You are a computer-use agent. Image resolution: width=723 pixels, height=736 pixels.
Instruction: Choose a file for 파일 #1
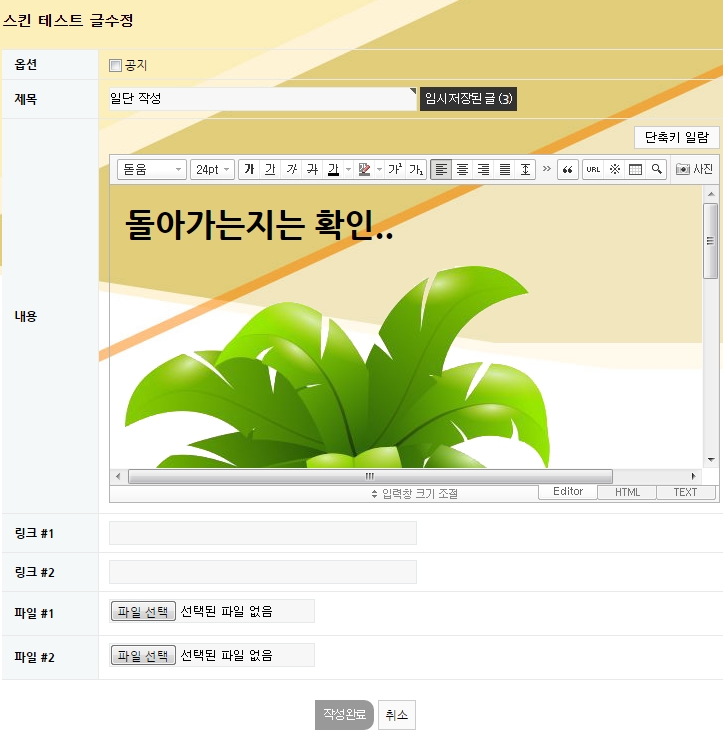pyautogui.click(x=143, y=611)
